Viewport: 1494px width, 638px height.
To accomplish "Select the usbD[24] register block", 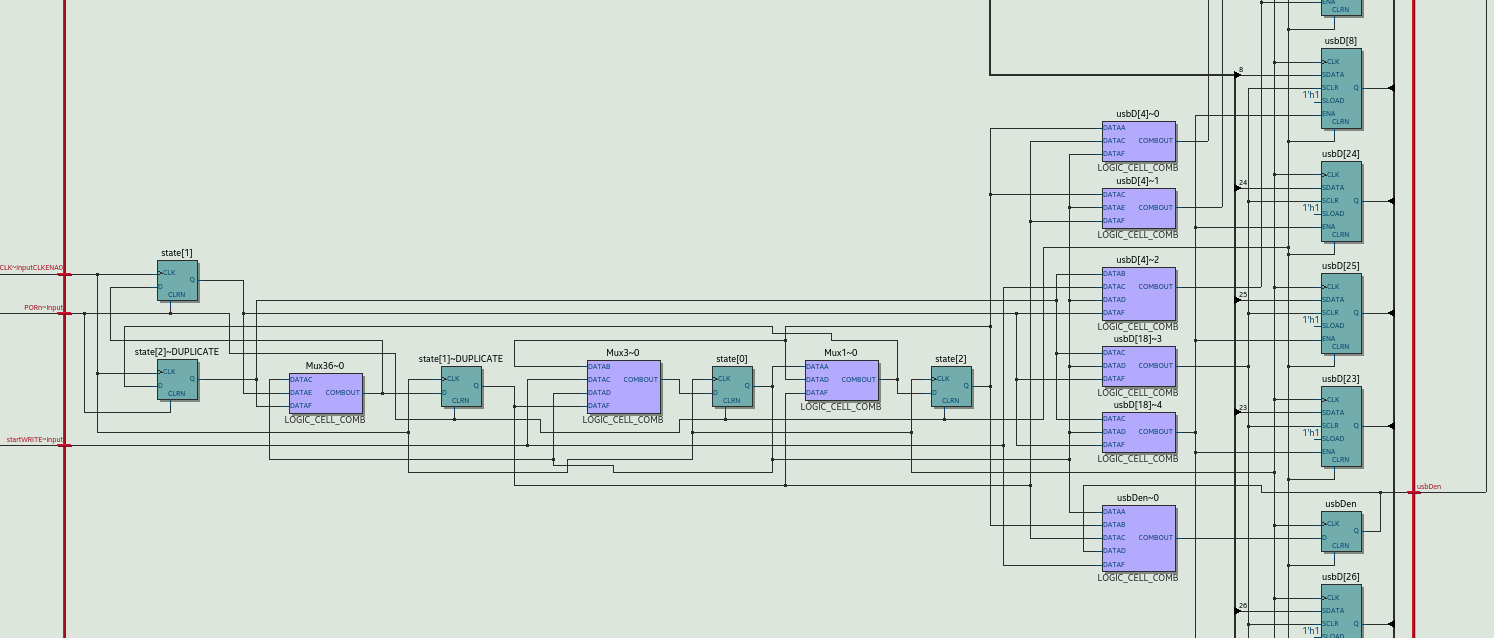I will [x=1341, y=201].
